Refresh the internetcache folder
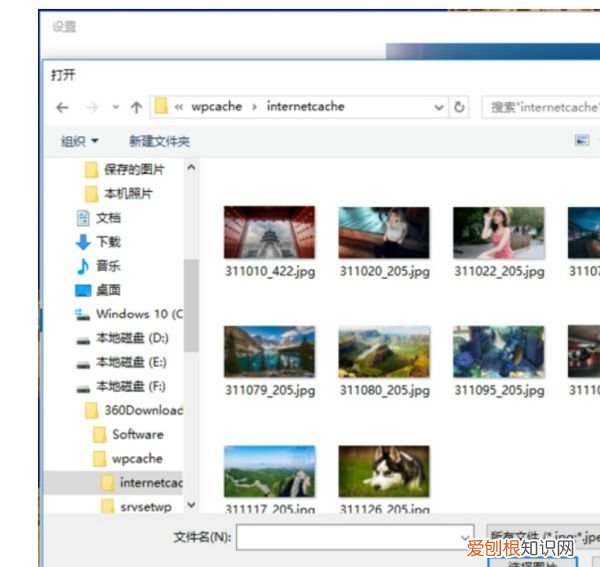 pos(459,107)
